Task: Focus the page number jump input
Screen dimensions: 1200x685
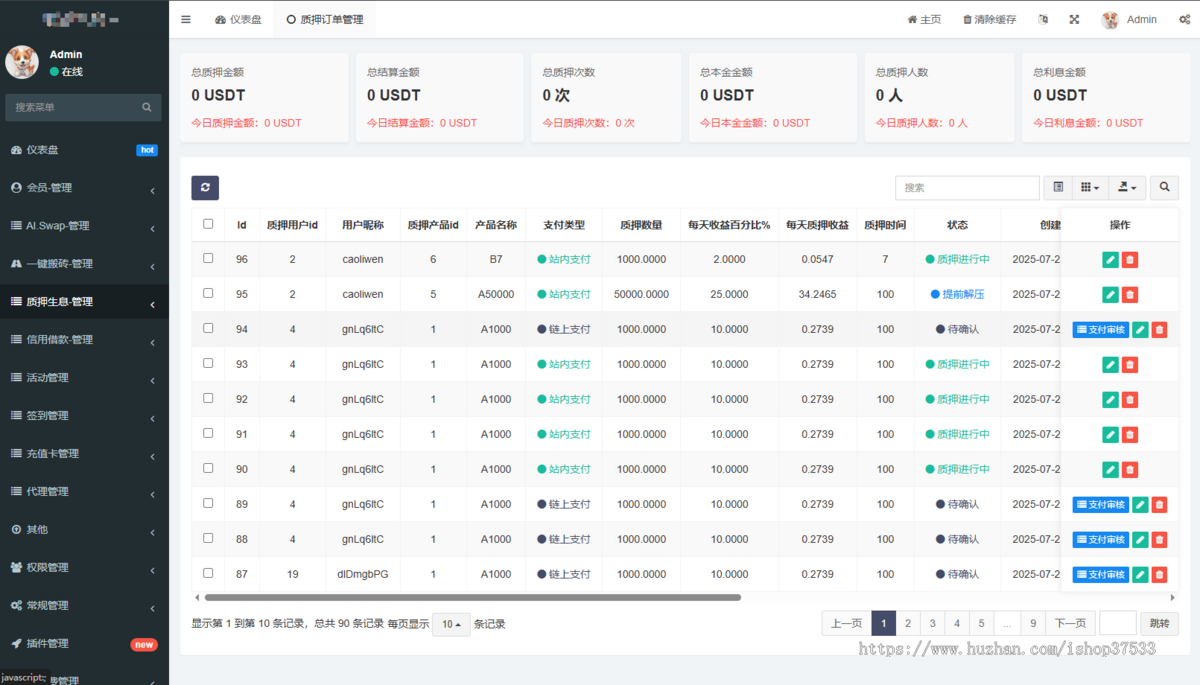Action: 1117,623
